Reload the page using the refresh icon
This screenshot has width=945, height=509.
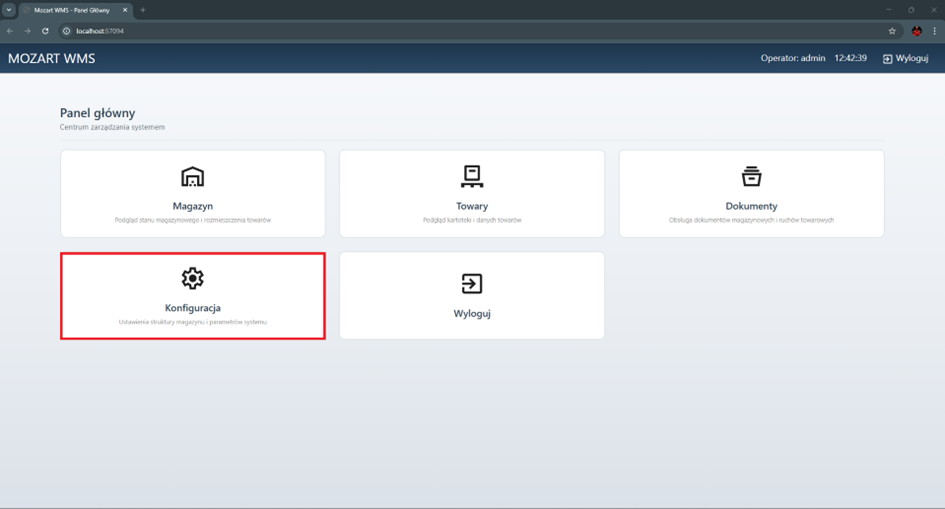pos(45,31)
